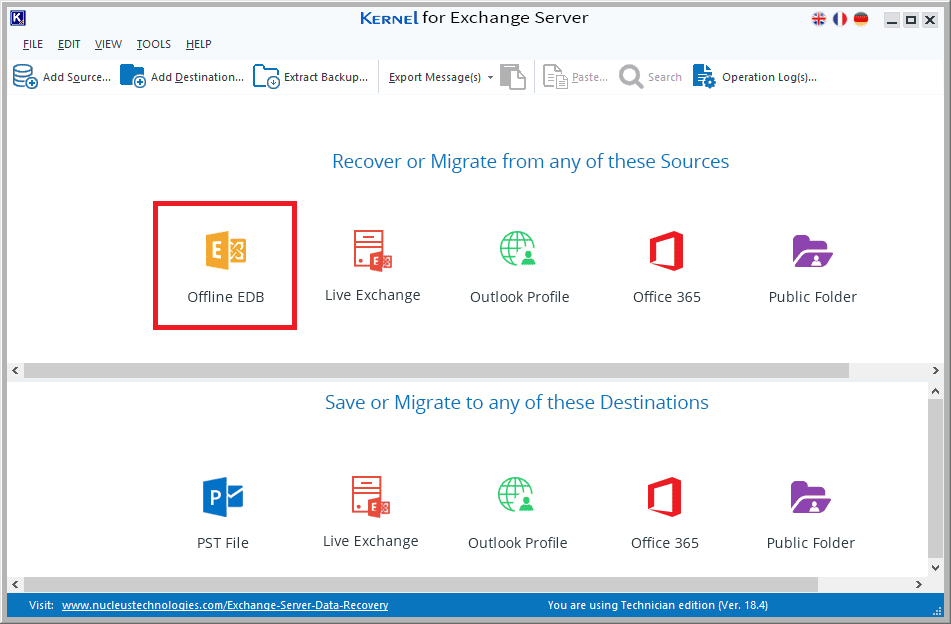Visit the nucleustechnologies.com link
The width and height of the screenshot is (951, 624).
coord(225,605)
